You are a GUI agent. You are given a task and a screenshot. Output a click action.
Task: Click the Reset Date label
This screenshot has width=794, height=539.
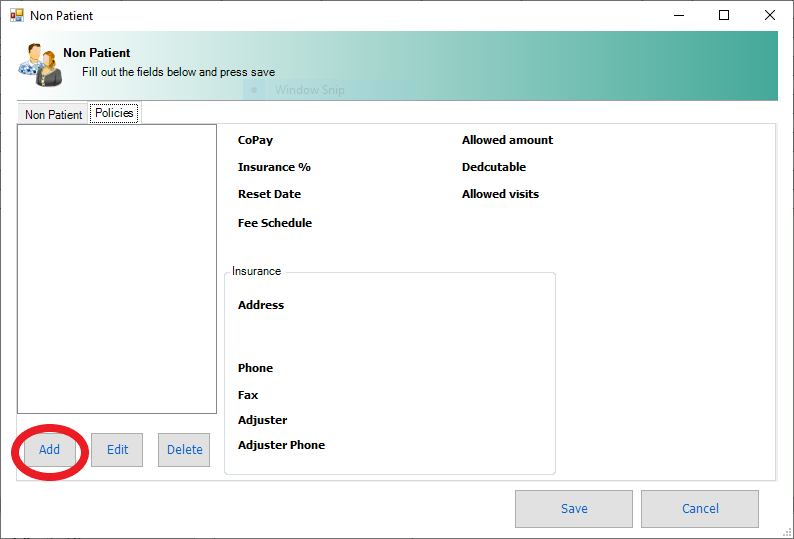point(269,194)
